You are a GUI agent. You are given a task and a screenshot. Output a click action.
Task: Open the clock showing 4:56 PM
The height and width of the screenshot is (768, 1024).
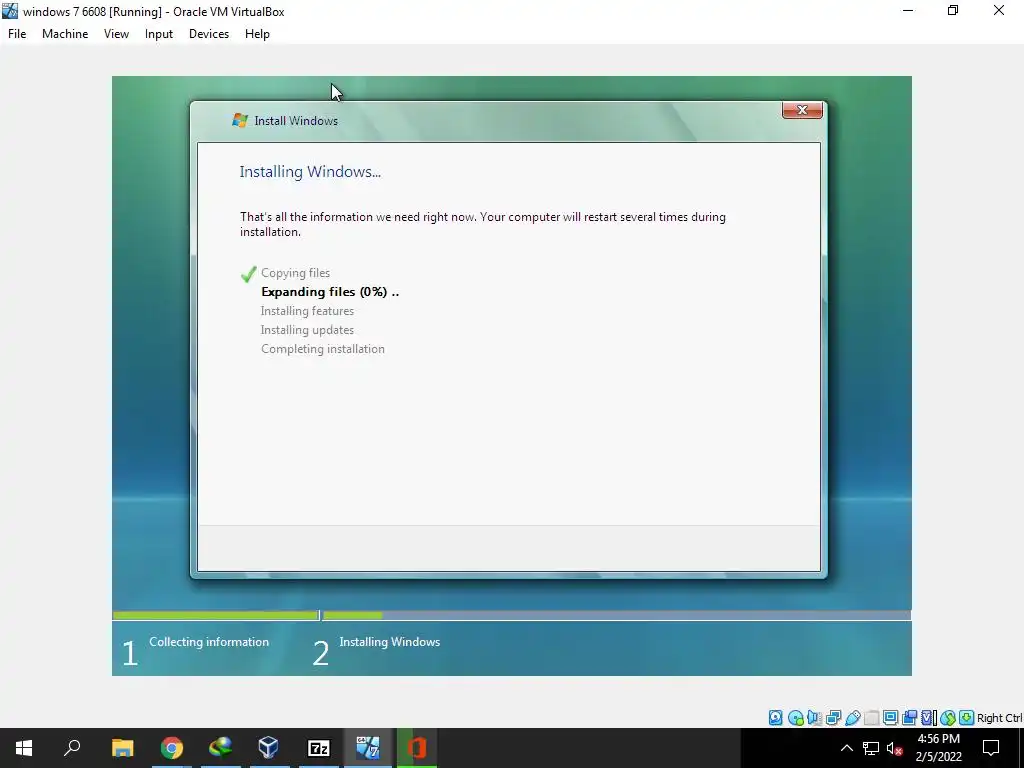pos(938,748)
